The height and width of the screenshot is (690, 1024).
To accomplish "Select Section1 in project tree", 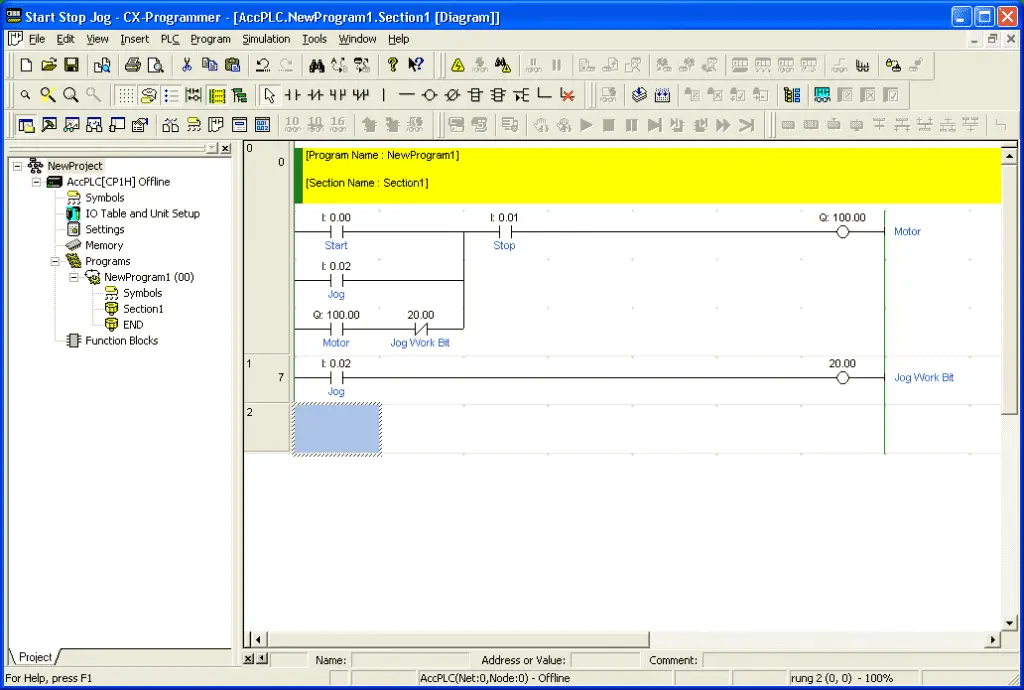I will click(x=143, y=309).
